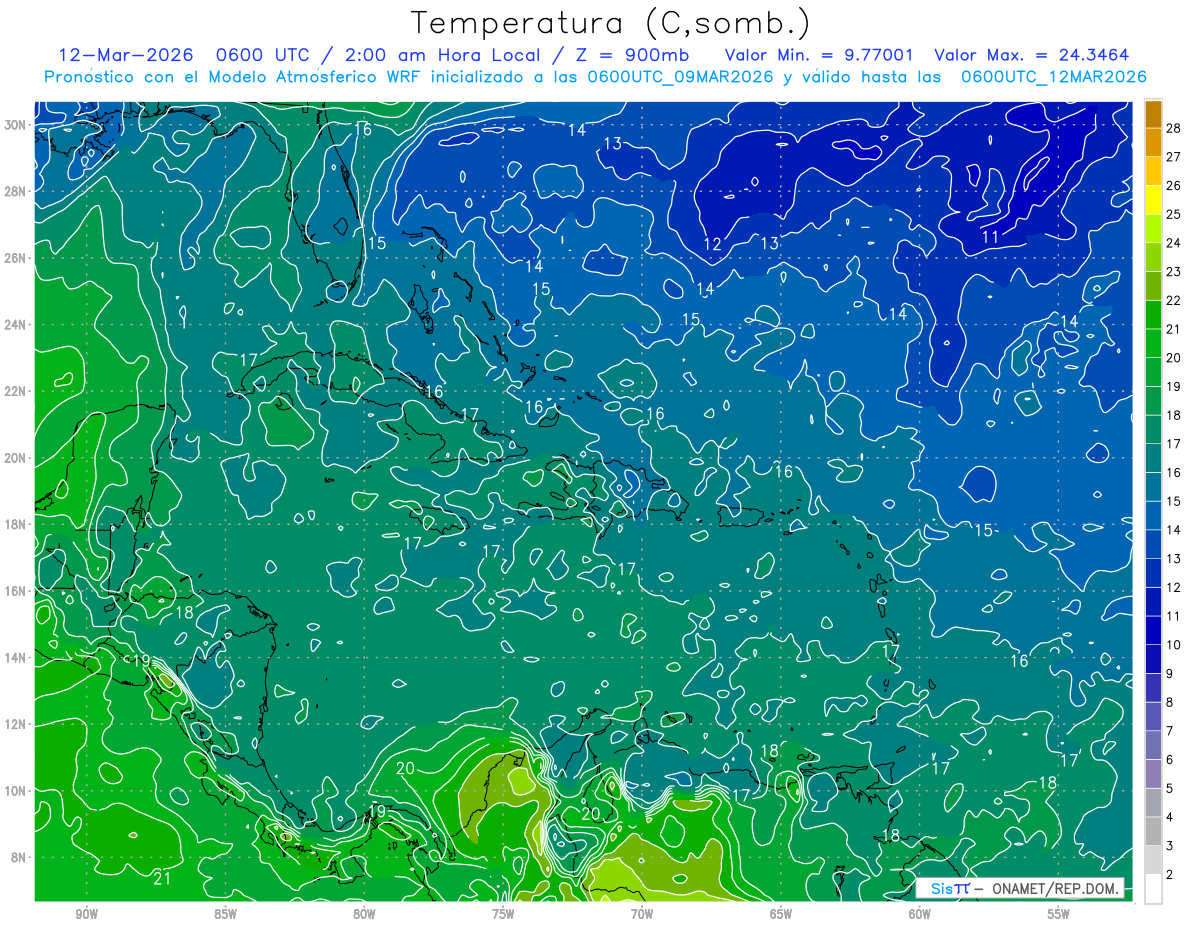Click the latitude axis label "24N"

point(15,325)
